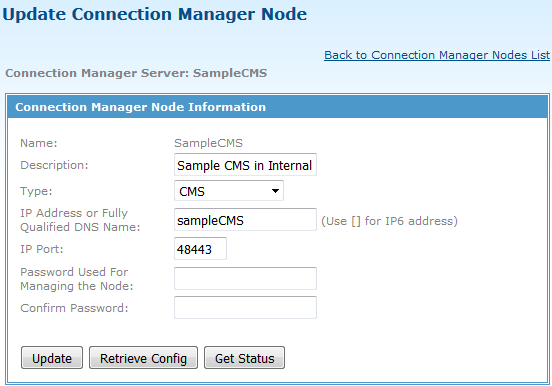Click the '(Use [] for IP6 address)' hint
Screen dimensions: 552x386
[389, 221]
